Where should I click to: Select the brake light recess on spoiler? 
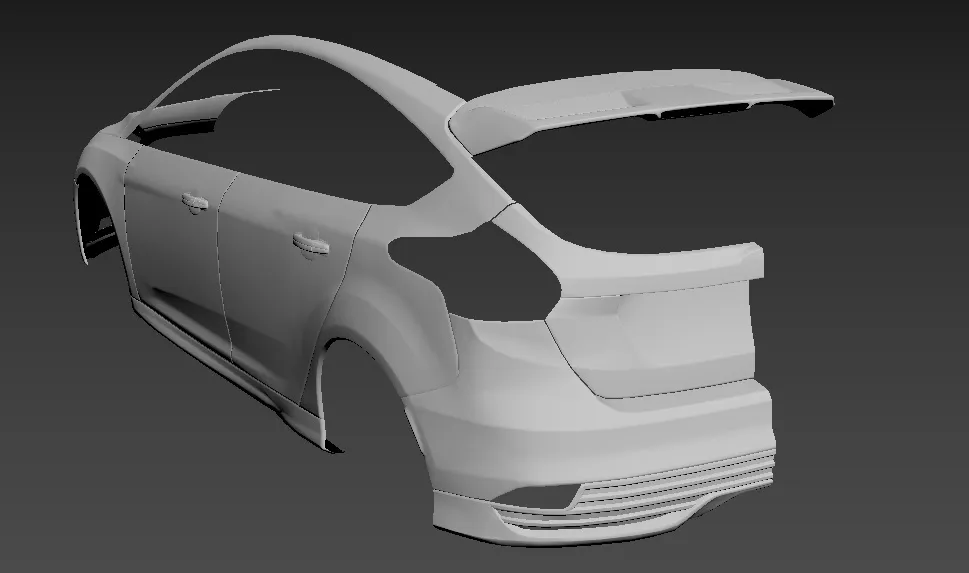(x=650, y=98)
